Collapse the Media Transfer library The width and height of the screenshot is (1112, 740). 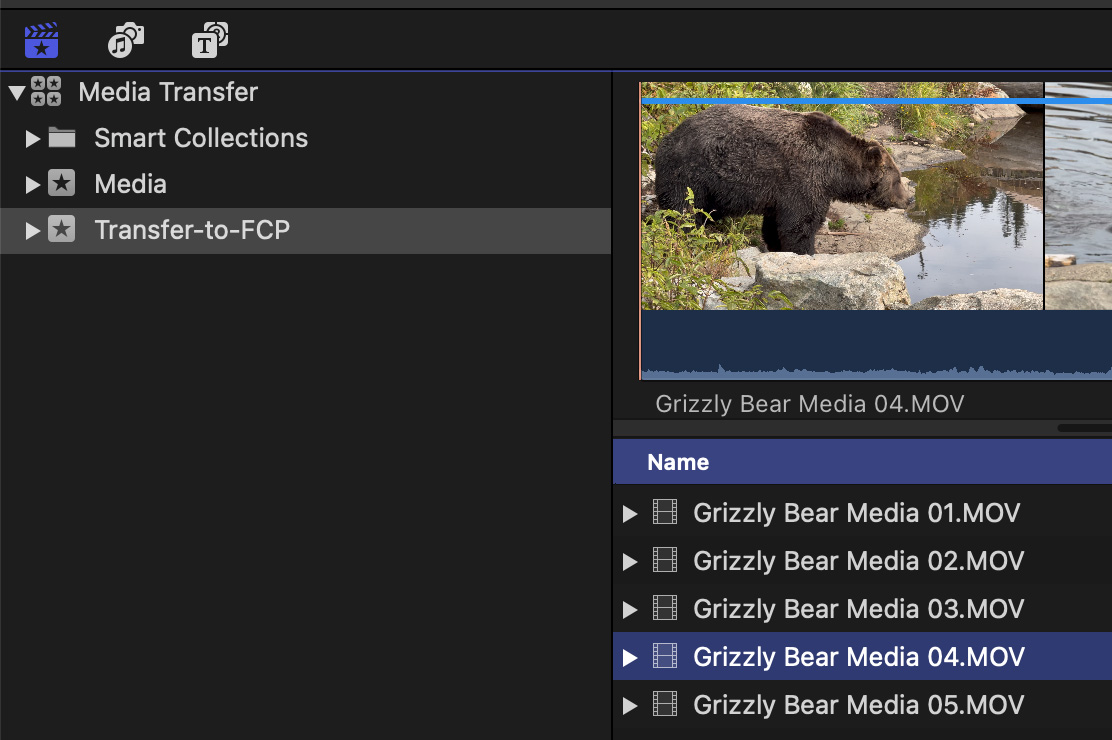pos(16,92)
